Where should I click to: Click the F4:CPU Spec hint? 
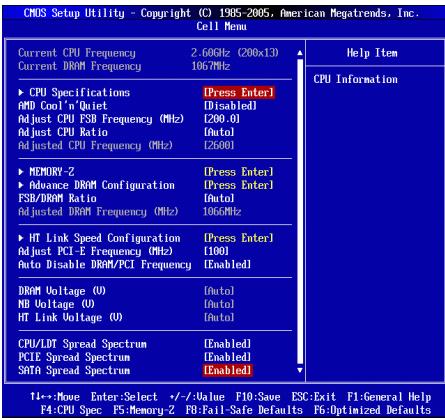71,410
